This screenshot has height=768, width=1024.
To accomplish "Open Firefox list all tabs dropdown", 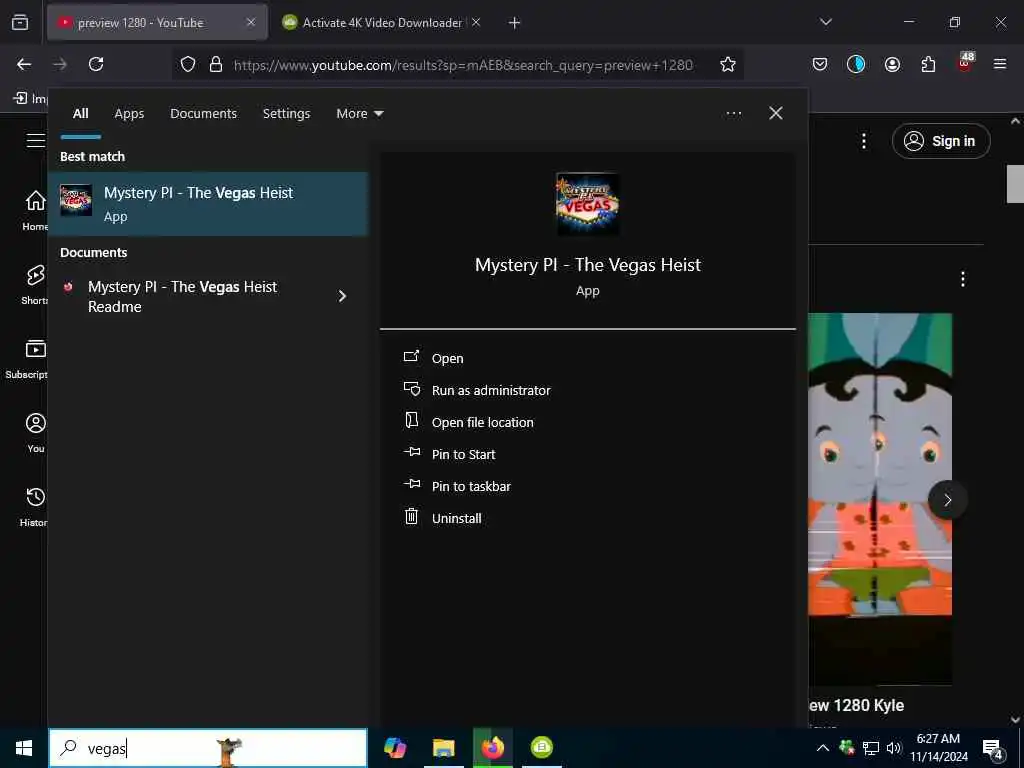I will click(x=825, y=22).
